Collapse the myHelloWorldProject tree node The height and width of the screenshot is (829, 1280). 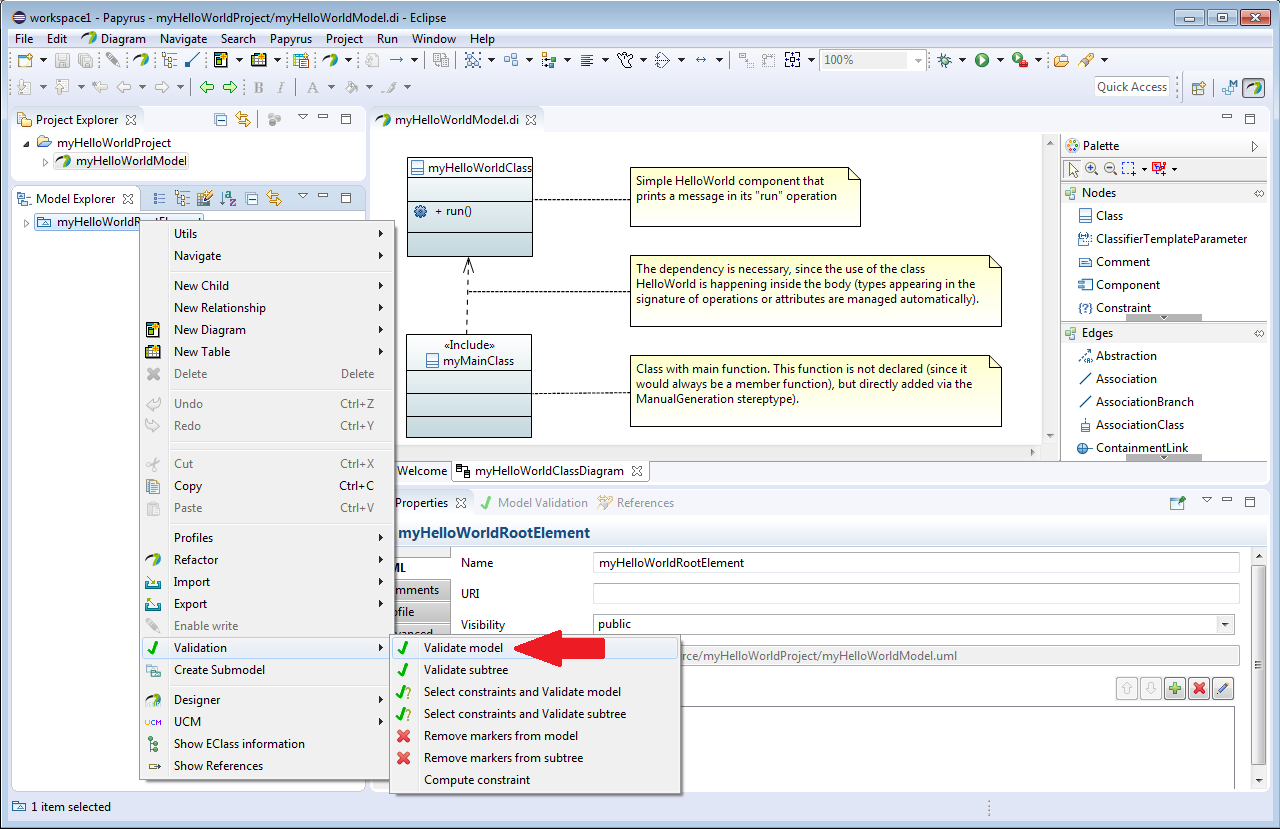[26, 143]
